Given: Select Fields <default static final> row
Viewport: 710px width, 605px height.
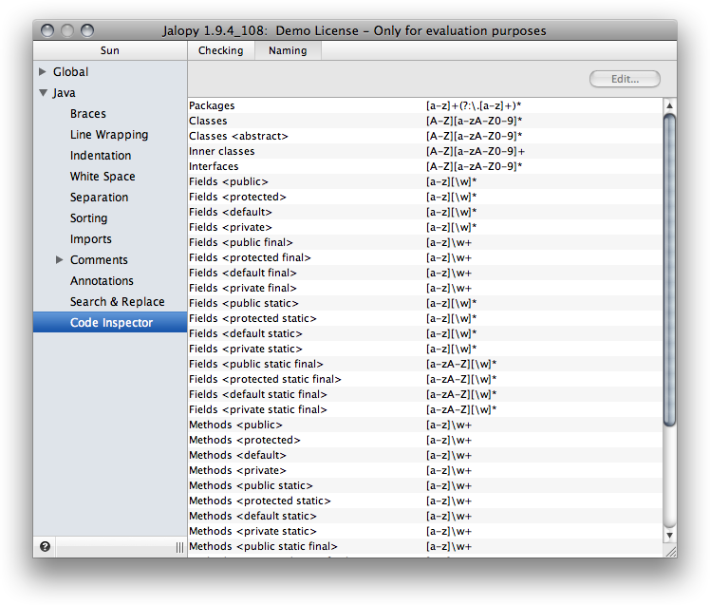Looking at the screenshot, I should (x=425, y=394).
